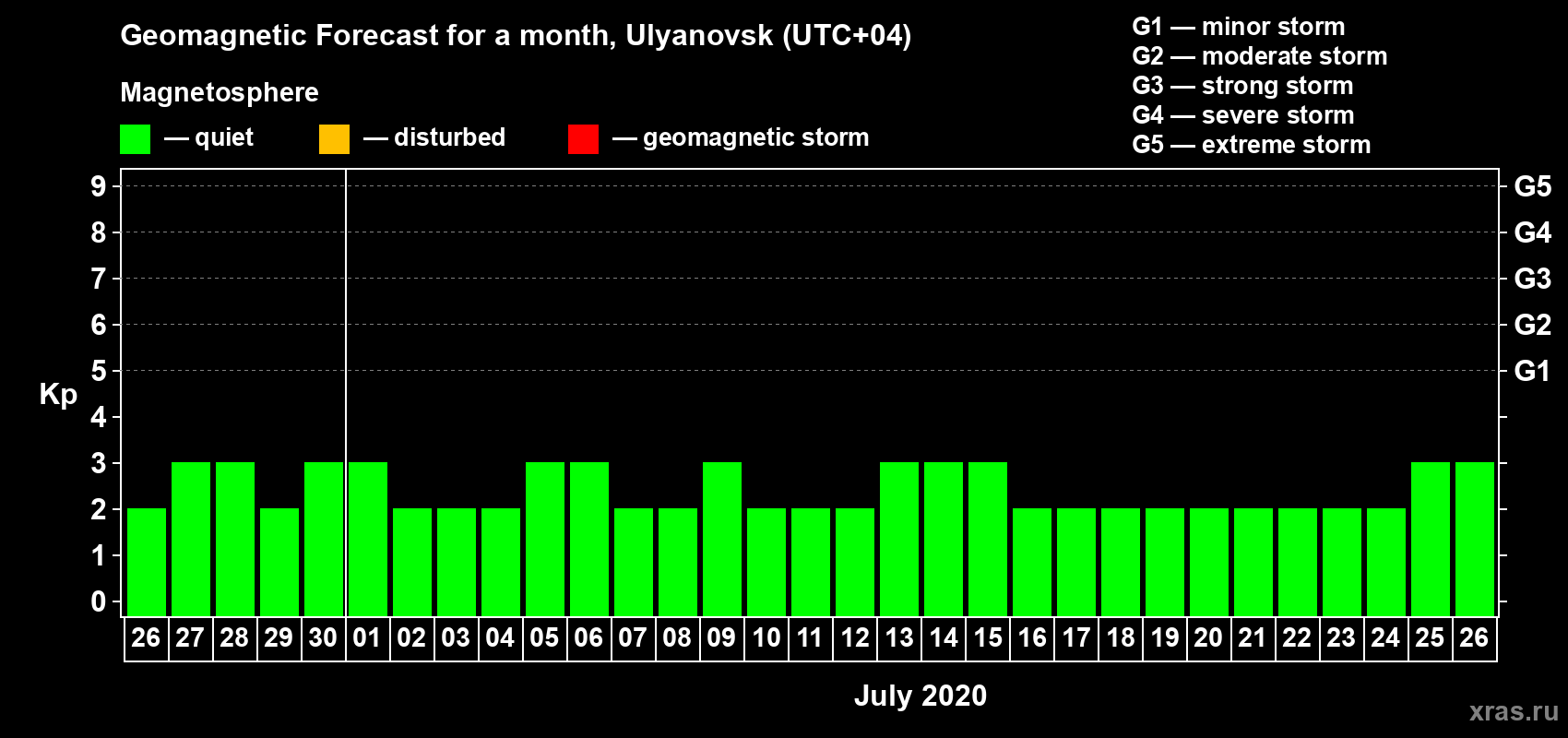
Task: Click the 'G4 — severe storm' legend line
Action: point(1242,115)
